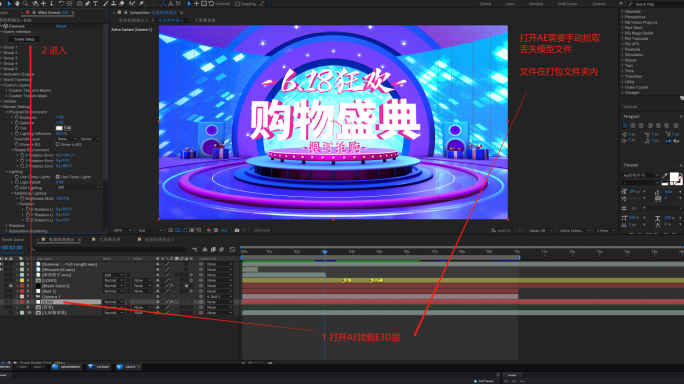Choose the Type text tool
The width and height of the screenshot is (684, 384).
[96, 3]
